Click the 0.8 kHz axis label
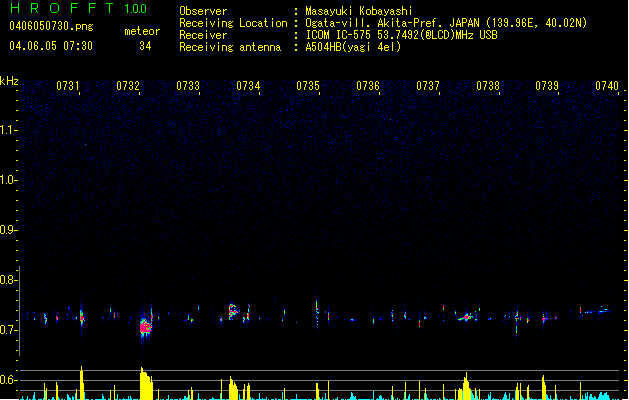629x400 pixels. pyautogui.click(x=8, y=280)
